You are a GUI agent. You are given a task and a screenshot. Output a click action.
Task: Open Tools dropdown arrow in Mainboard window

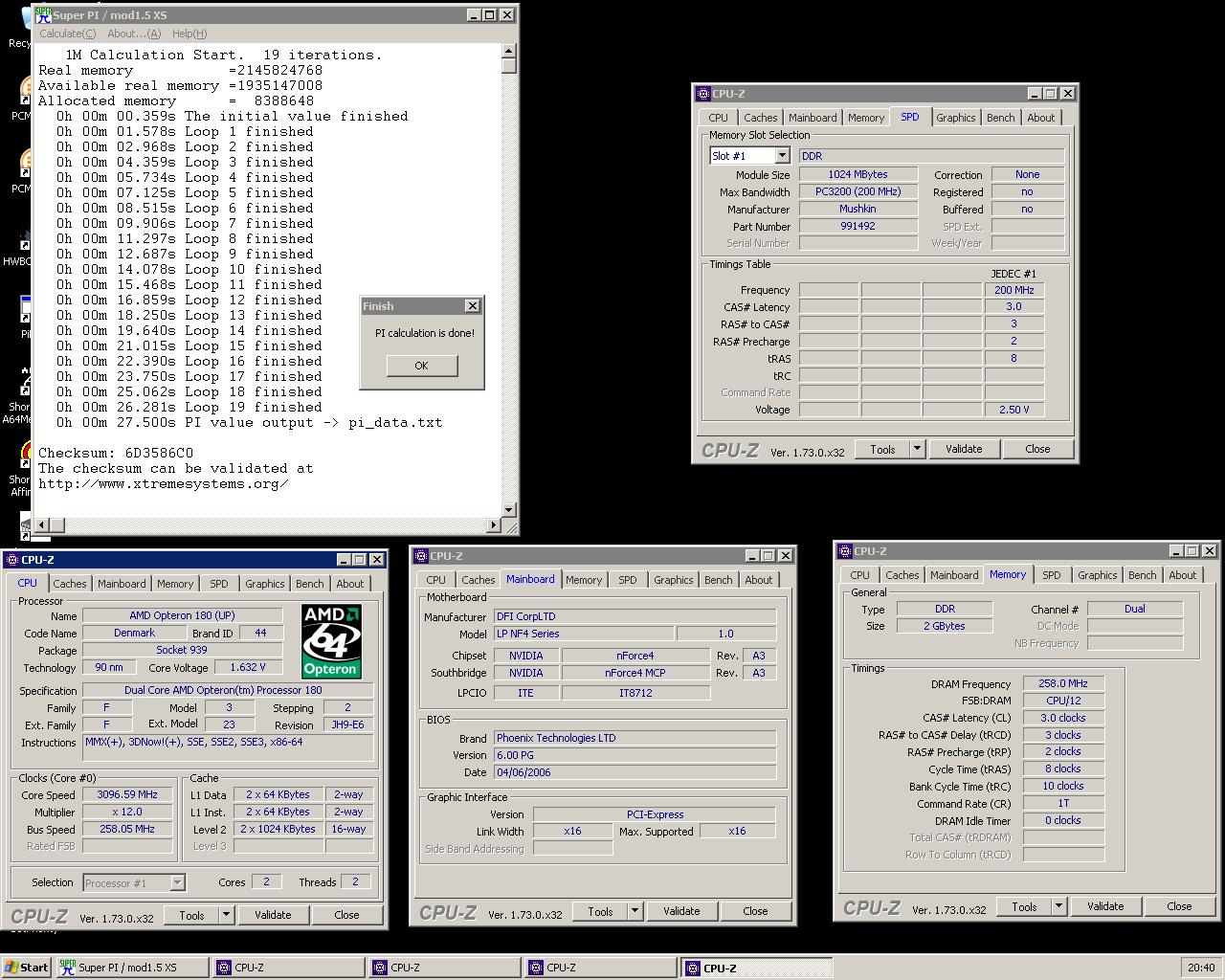(x=635, y=911)
